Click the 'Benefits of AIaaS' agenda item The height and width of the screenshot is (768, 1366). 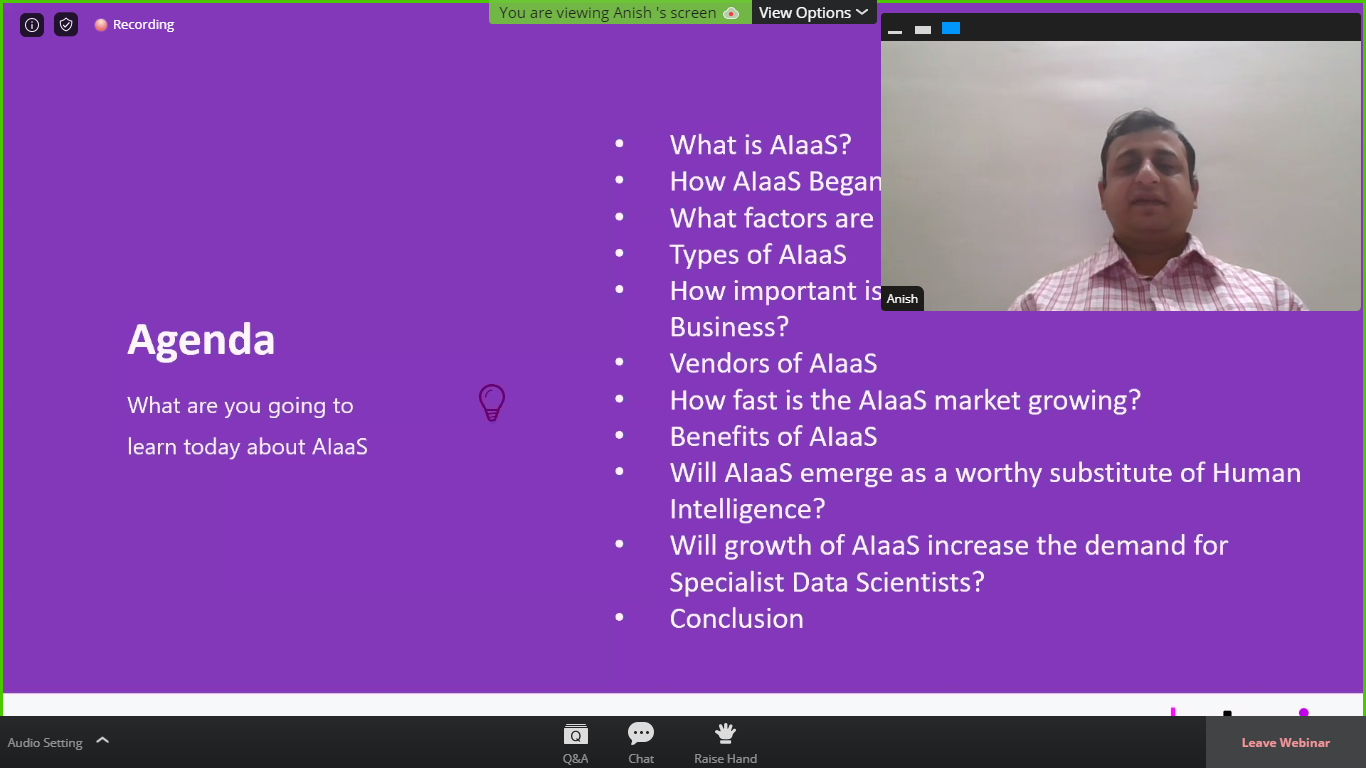(x=773, y=437)
